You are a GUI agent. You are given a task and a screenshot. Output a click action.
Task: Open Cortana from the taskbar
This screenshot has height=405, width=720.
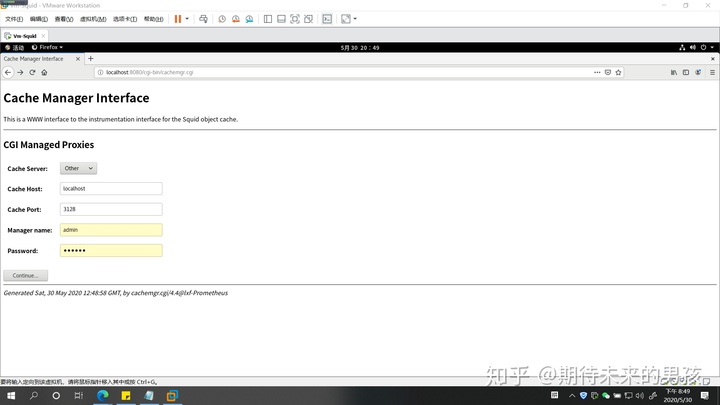pos(56,395)
